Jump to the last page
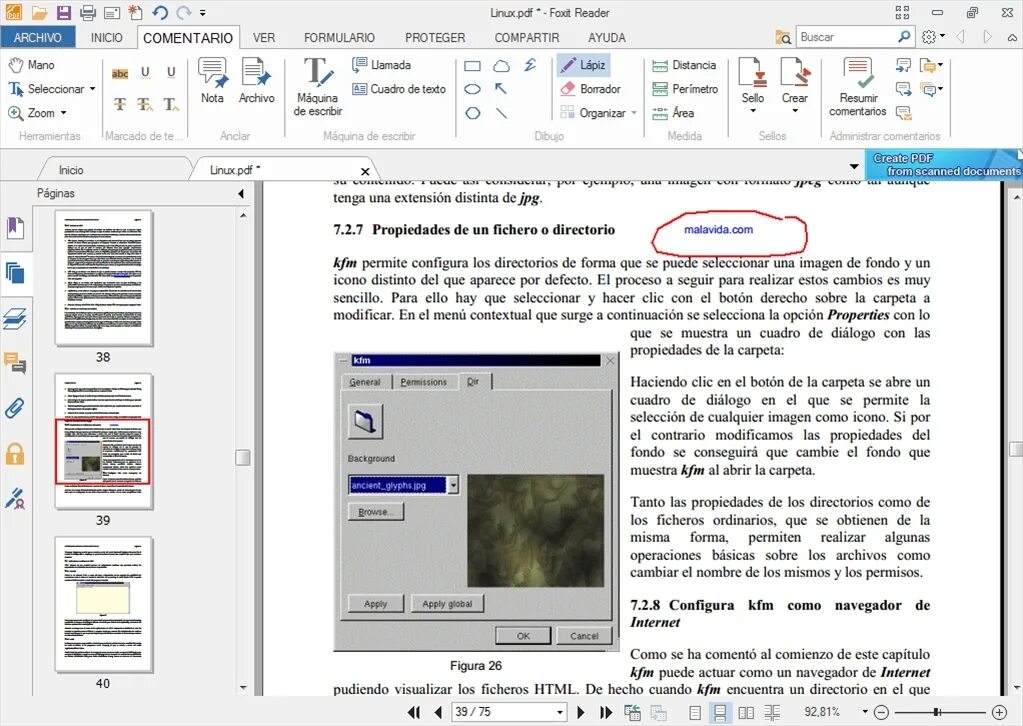 tap(606, 712)
